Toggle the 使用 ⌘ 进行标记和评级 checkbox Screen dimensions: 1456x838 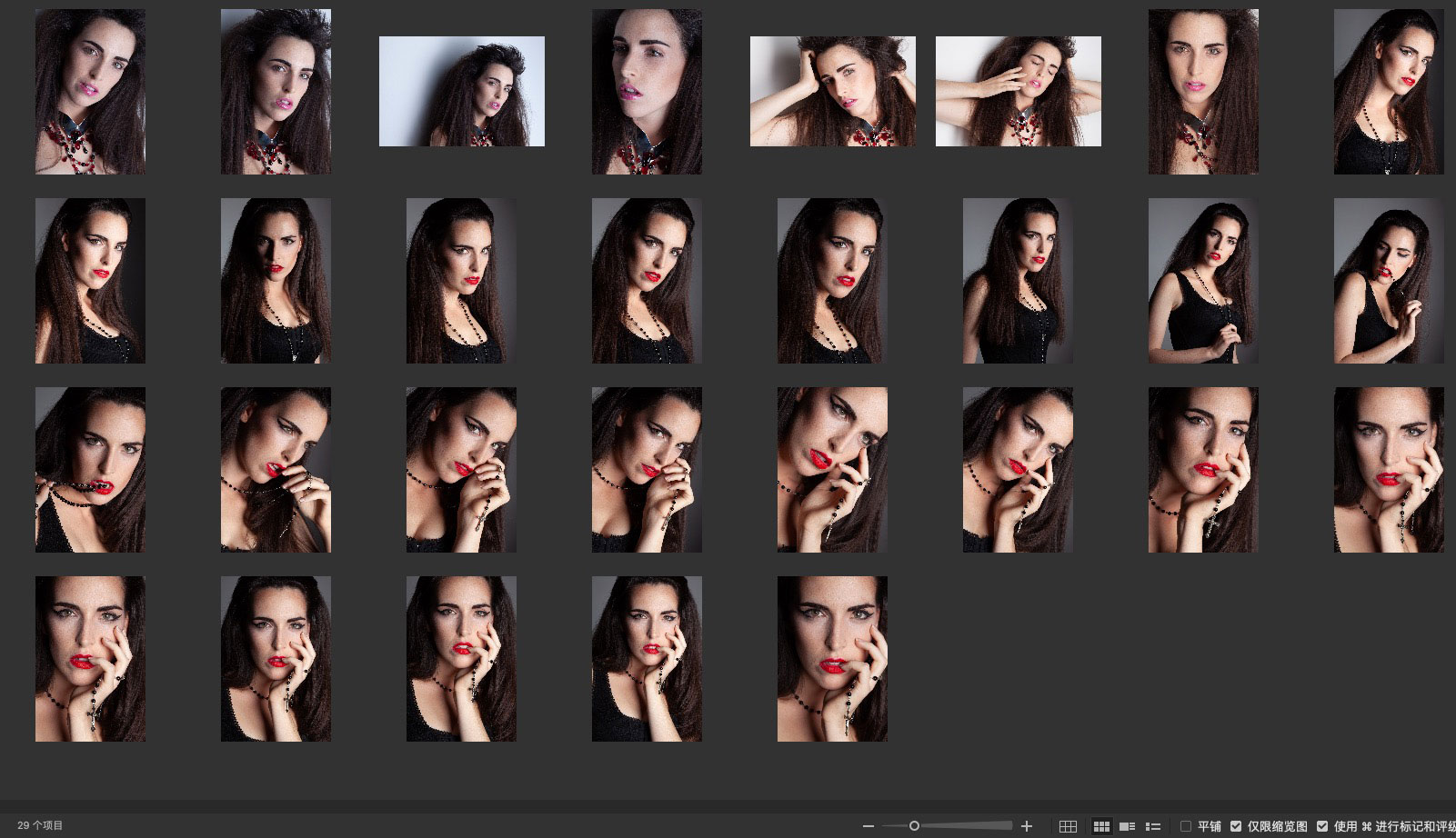click(x=1322, y=826)
